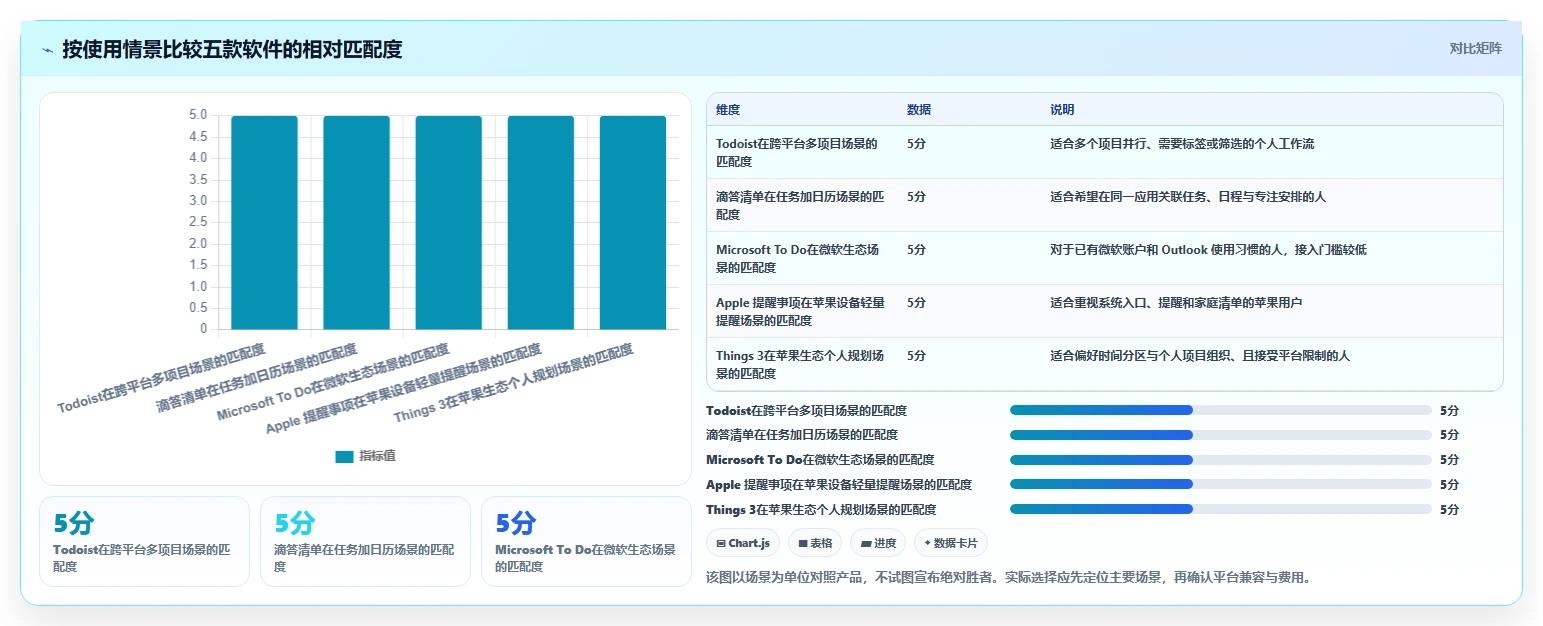Select table row Things 3在苹果生态个人规划场景
Image resolution: width=1543 pixels, height=626 pixels.
(1105, 364)
